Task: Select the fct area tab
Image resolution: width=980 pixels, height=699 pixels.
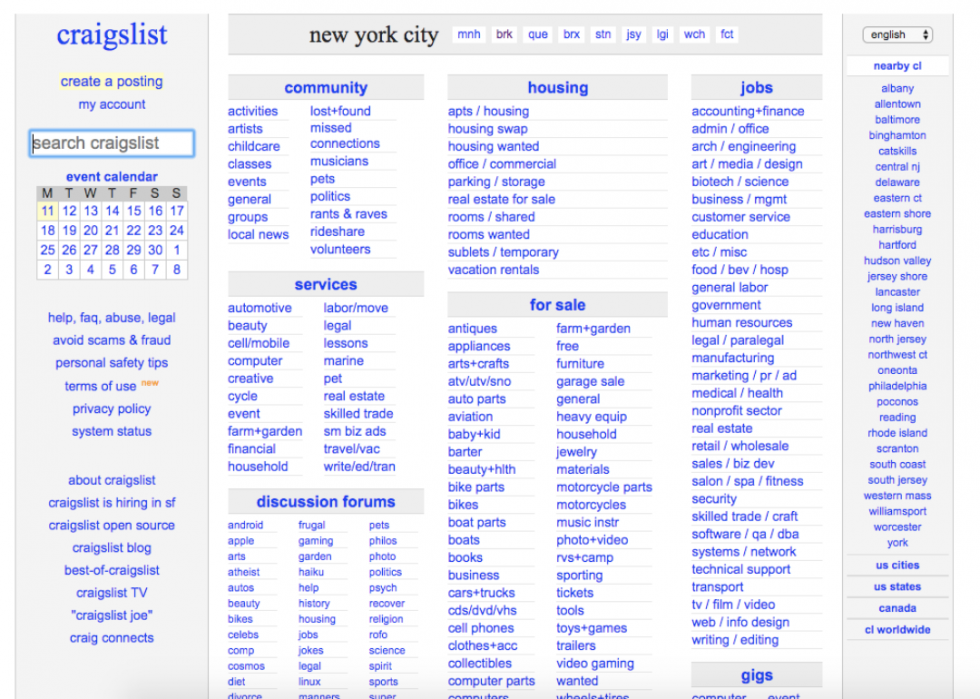Action: (727, 34)
